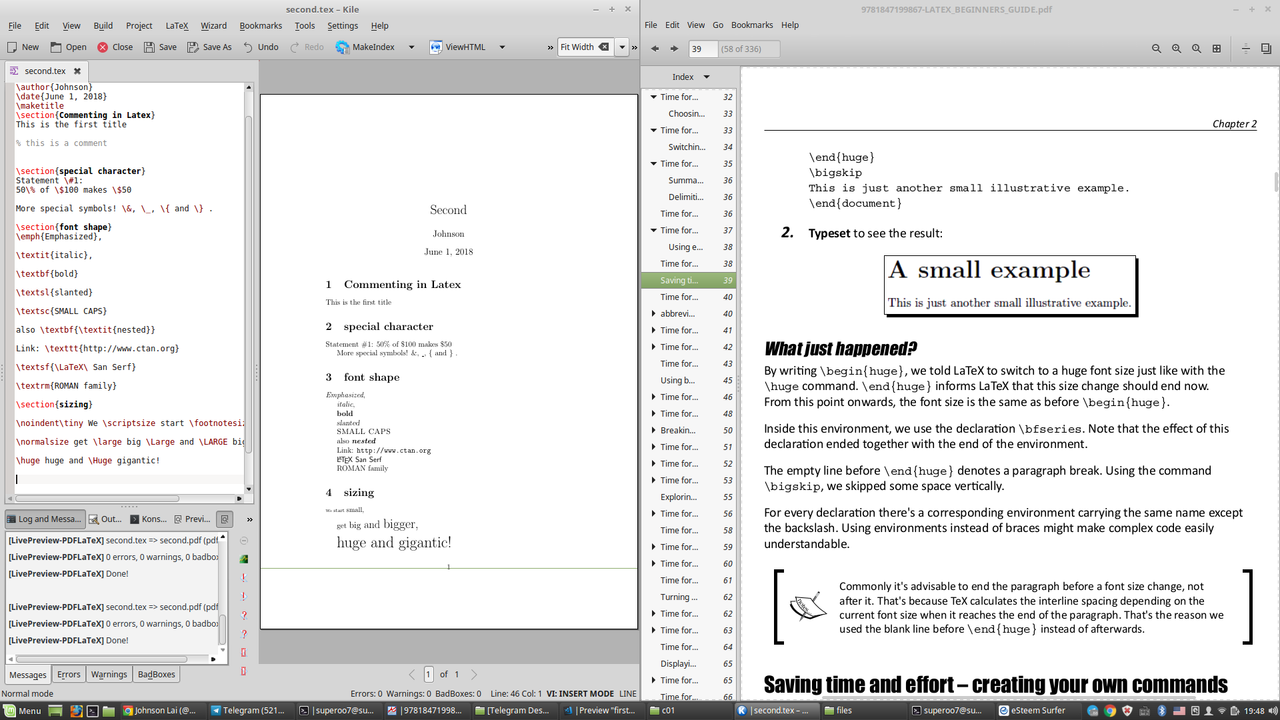The width and height of the screenshot is (1280, 720).
Task: Open the Fit Width zoom dropdown
Action: click(x=622, y=47)
